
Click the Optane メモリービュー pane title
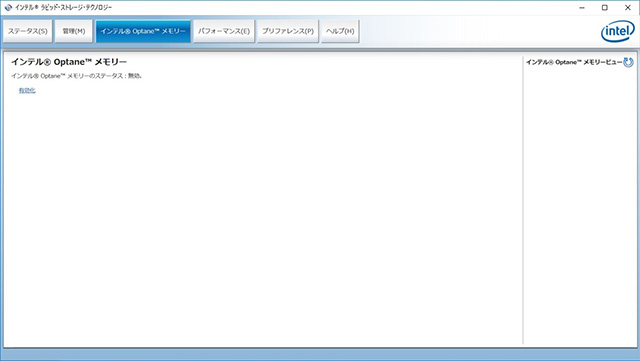574,62
